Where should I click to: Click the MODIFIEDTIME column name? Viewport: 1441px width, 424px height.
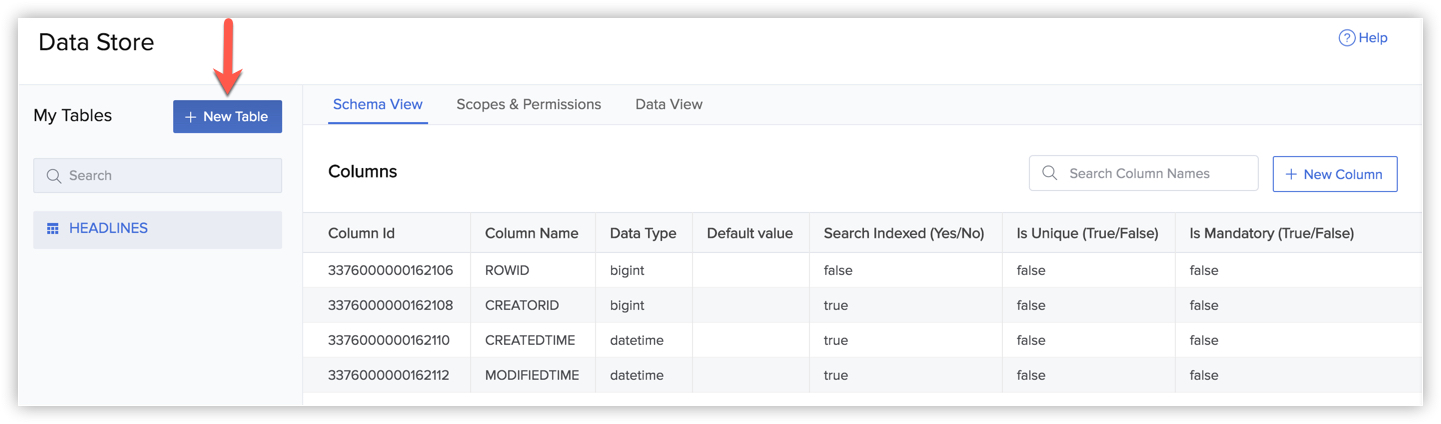click(x=531, y=376)
